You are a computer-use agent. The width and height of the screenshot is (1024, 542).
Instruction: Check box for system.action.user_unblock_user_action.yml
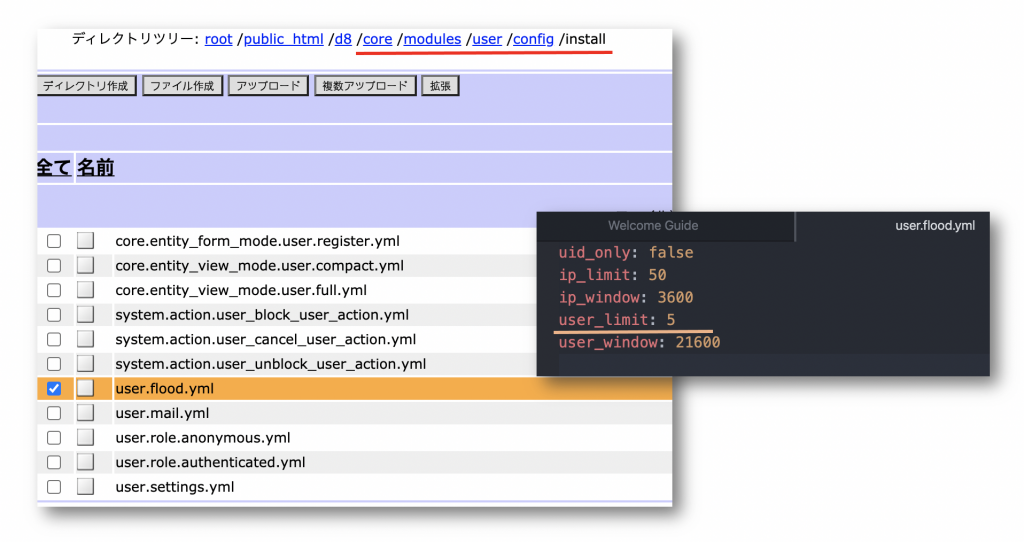54,364
